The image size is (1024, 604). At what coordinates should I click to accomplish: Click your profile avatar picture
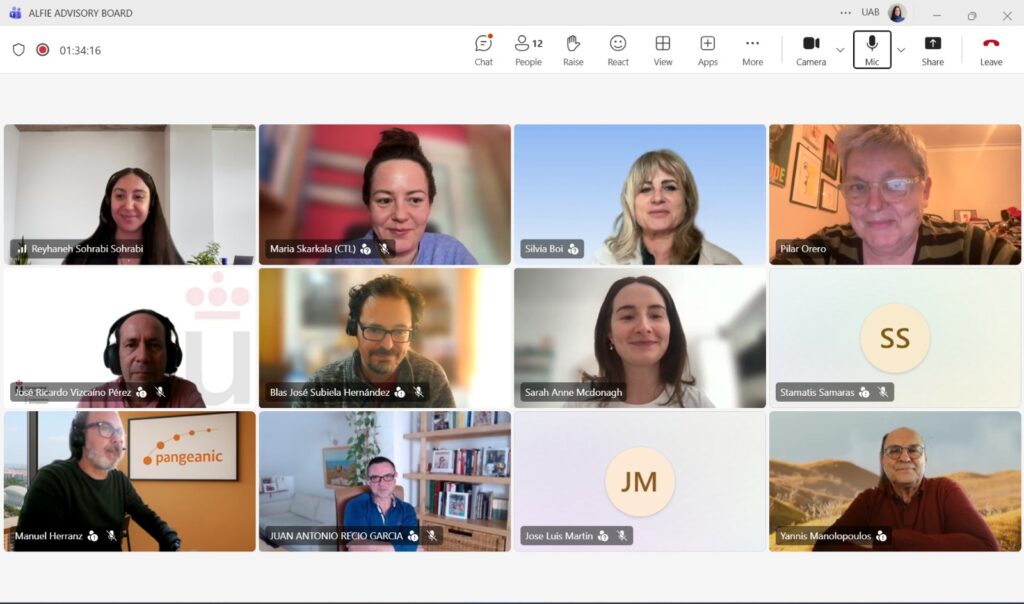897,12
